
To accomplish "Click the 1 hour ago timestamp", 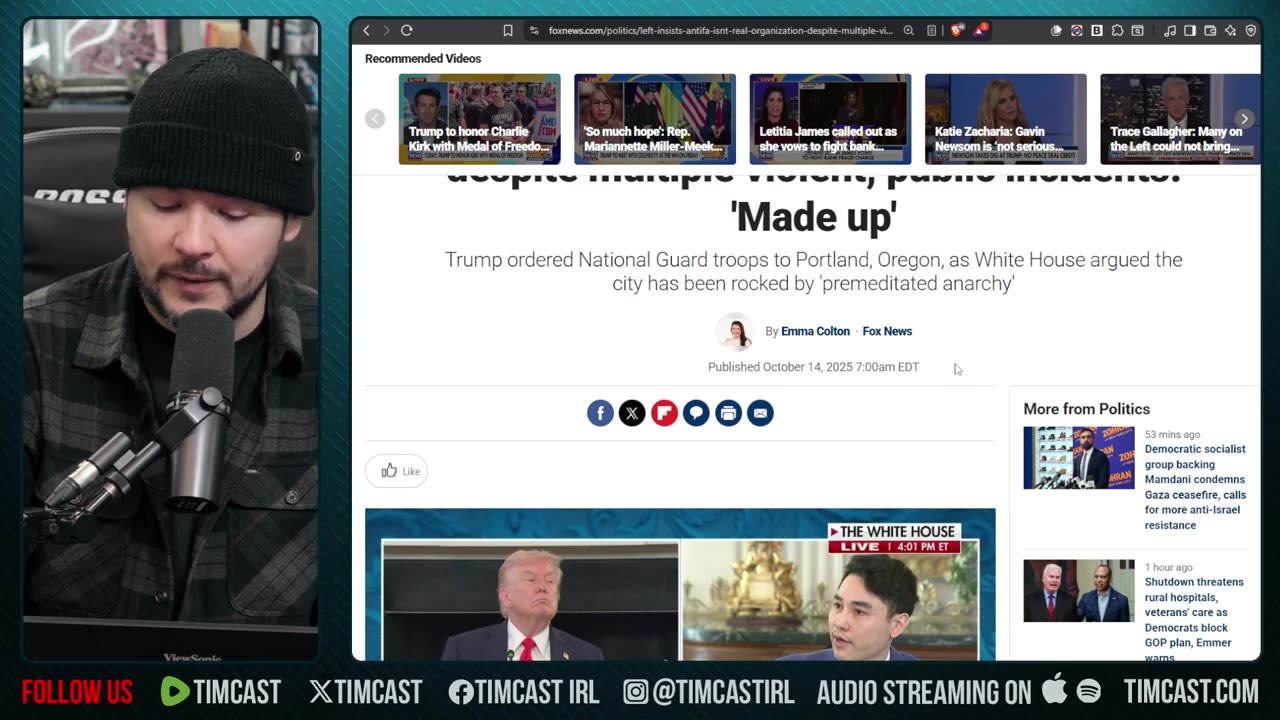I will (x=1169, y=568).
